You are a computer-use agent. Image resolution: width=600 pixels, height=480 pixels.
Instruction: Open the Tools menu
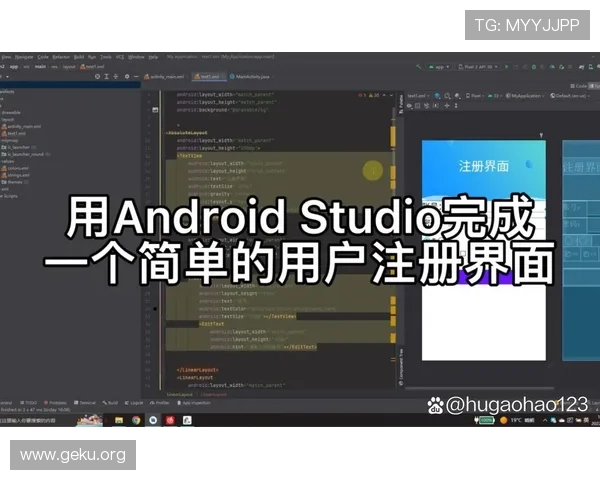tap(106, 57)
